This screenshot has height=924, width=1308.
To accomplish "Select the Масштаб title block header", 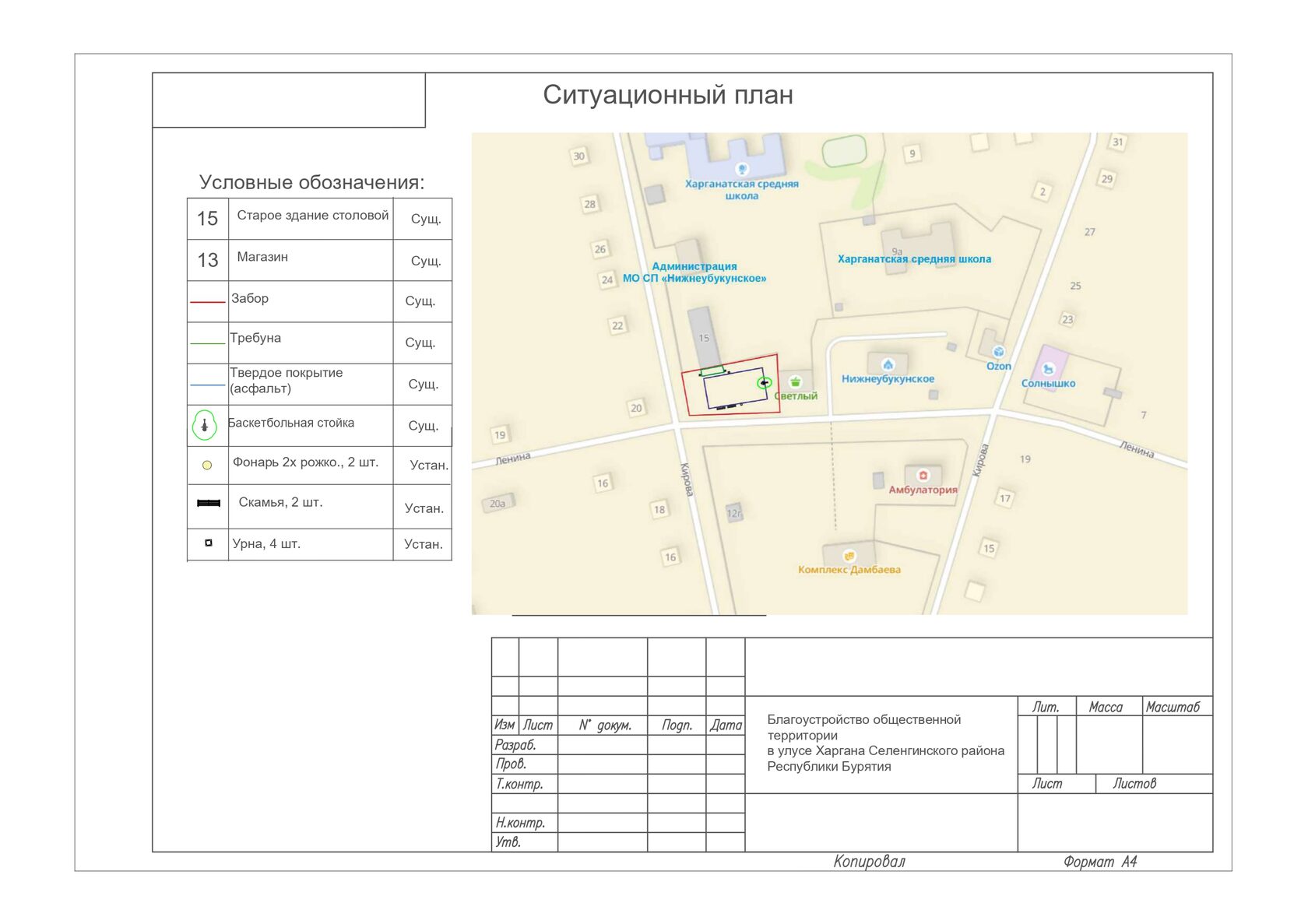I will [x=1173, y=707].
